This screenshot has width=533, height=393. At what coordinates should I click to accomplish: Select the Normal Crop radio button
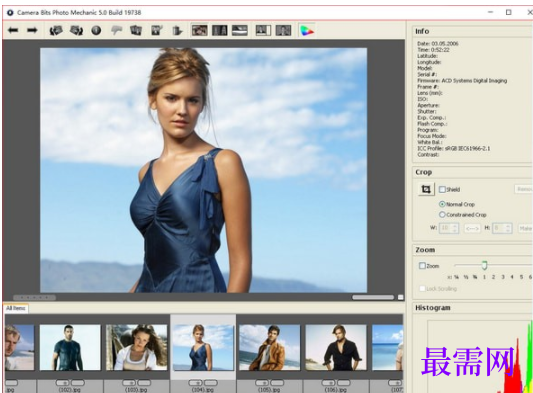442,204
